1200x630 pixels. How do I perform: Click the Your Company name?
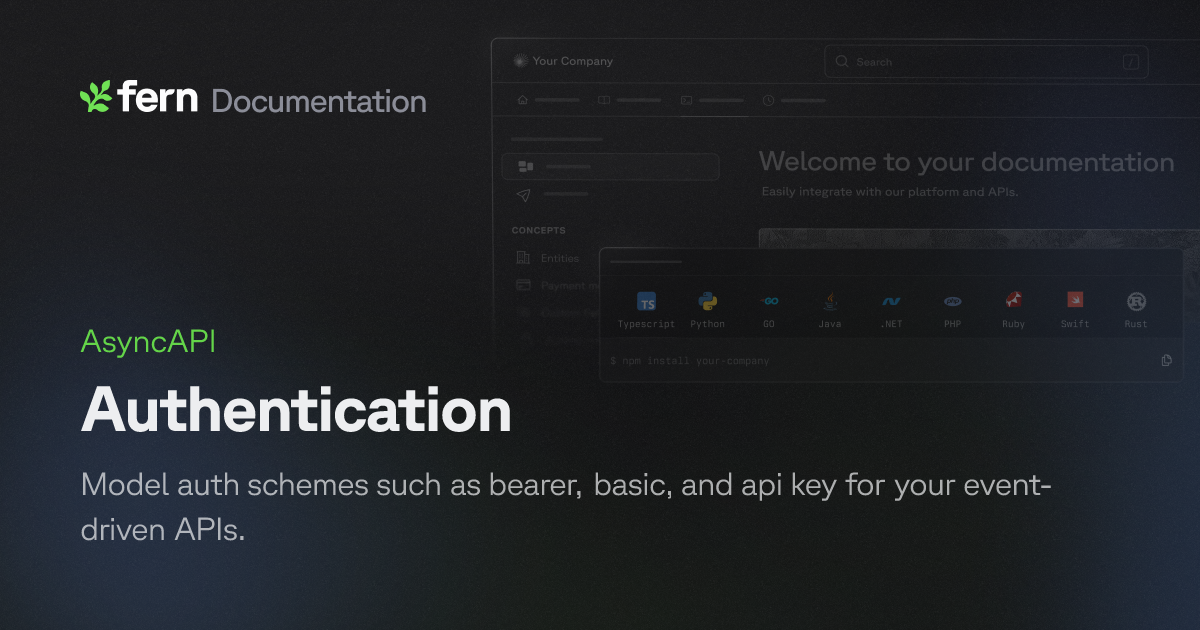point(573,61)
